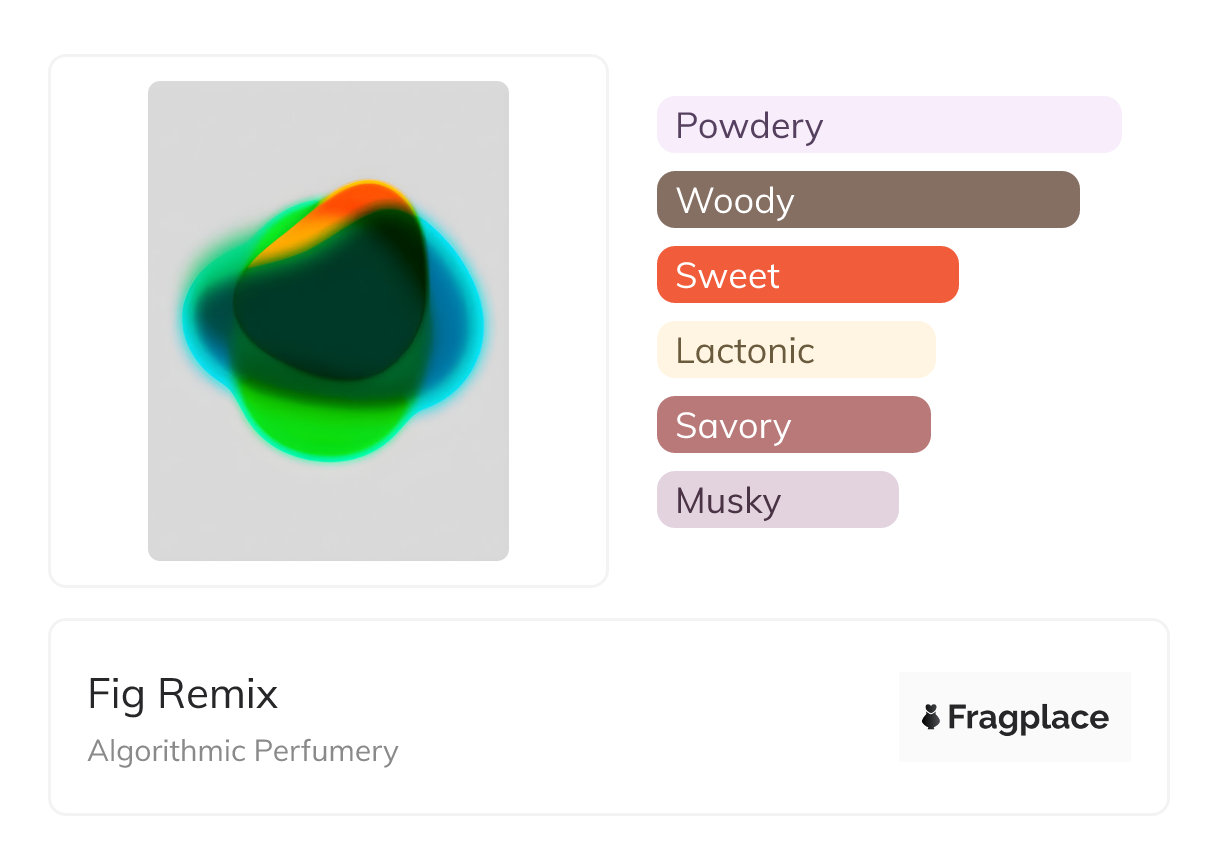The height and width of the screenshot is (864, 1218).
Task: Open the Fig Remix title
Action: 183,694
